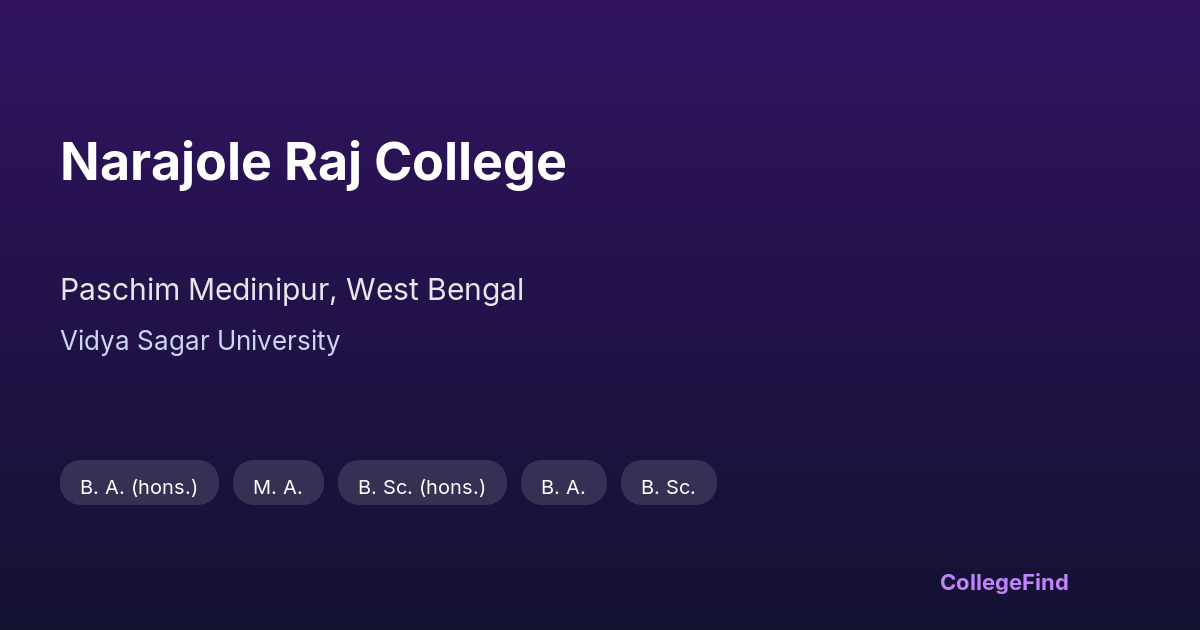The width and height of the screenshot is (1200, 630).
Task: Pick the plain B. A. course tag
Action: point(564,487)
